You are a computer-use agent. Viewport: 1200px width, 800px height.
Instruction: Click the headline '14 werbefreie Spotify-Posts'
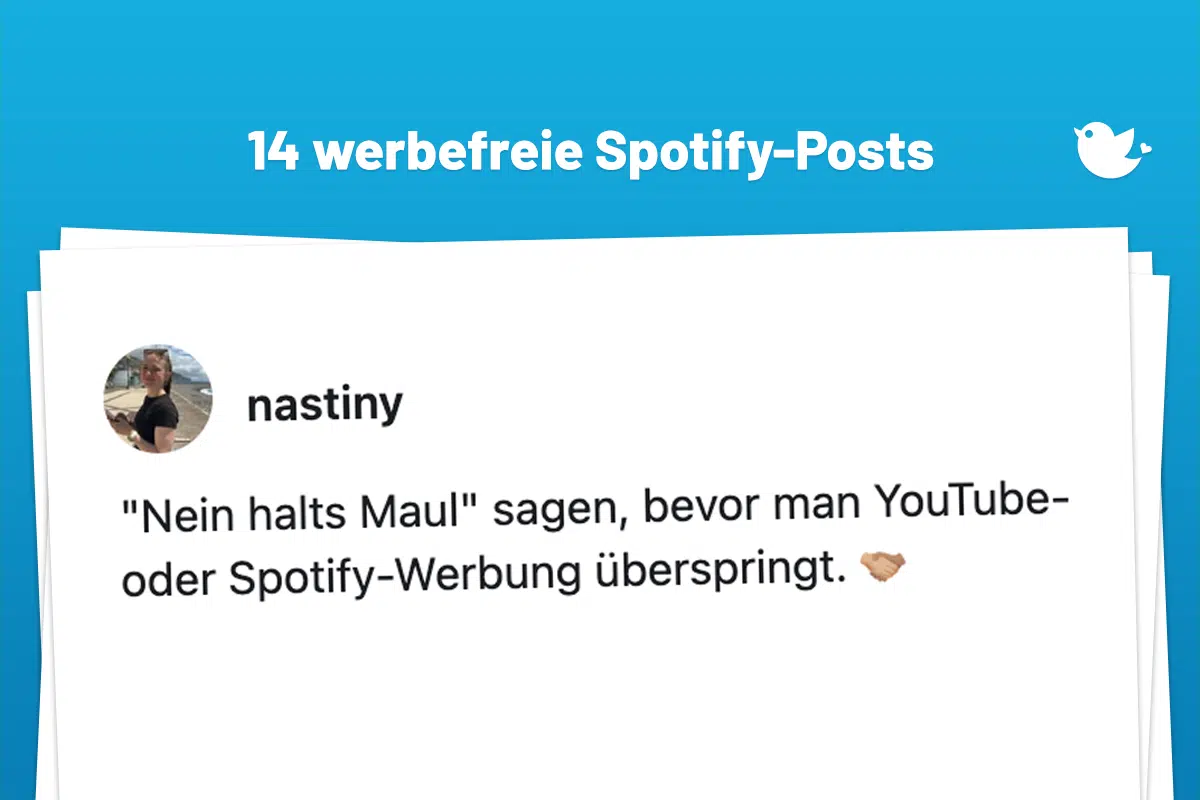tap(591, 152)
